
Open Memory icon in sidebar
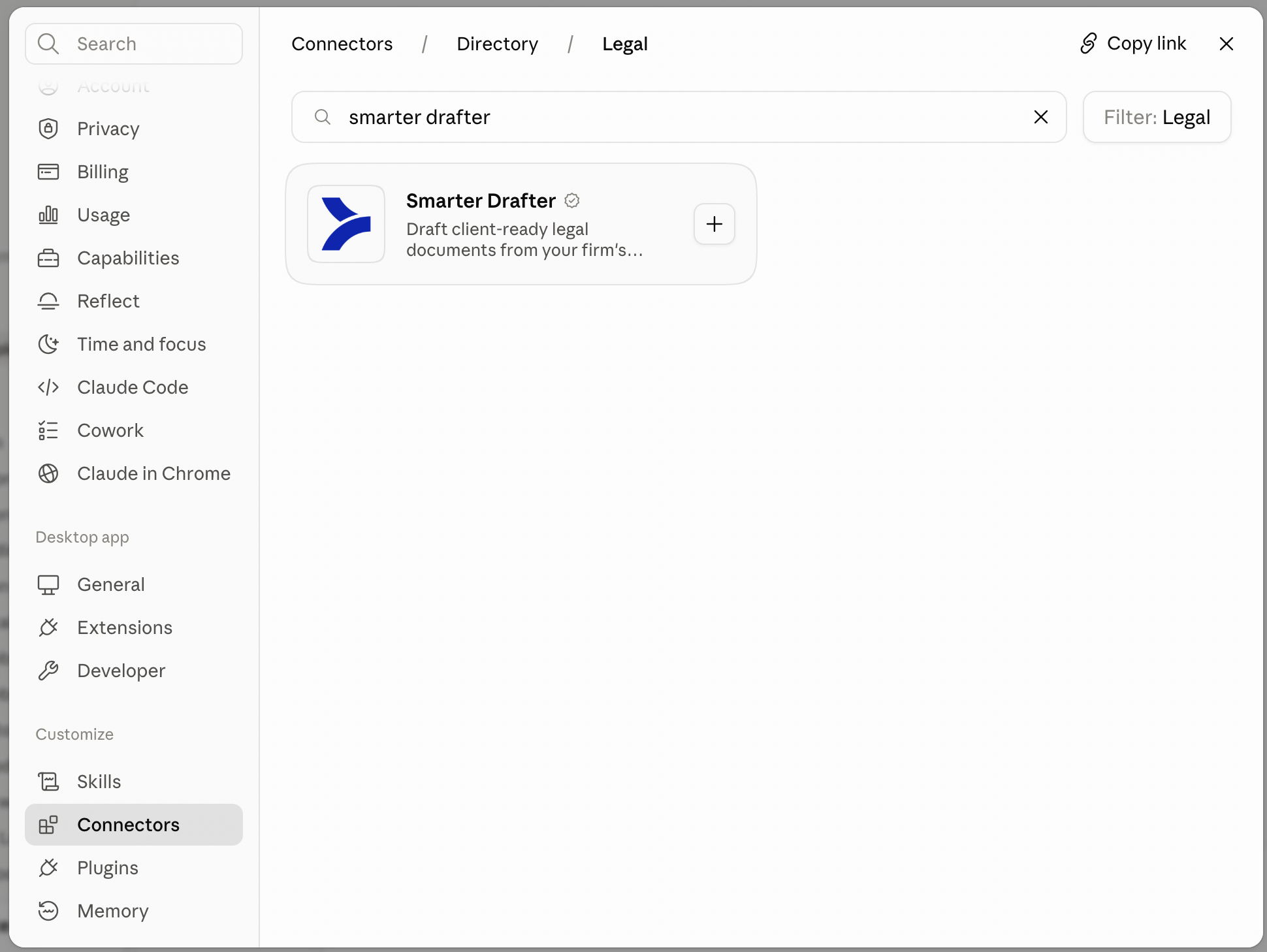(48, 911)
